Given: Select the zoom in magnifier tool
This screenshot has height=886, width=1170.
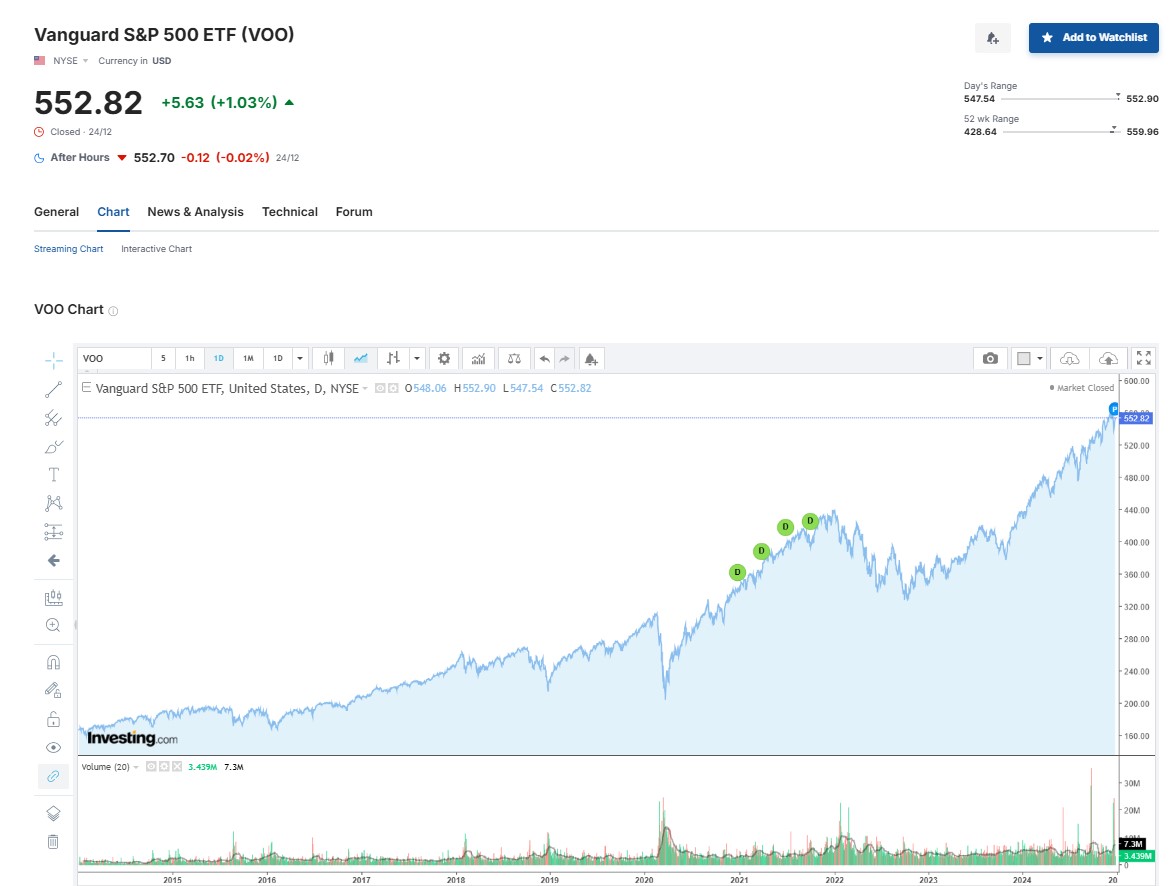Looking at the screenshot, I should [54, 625].
